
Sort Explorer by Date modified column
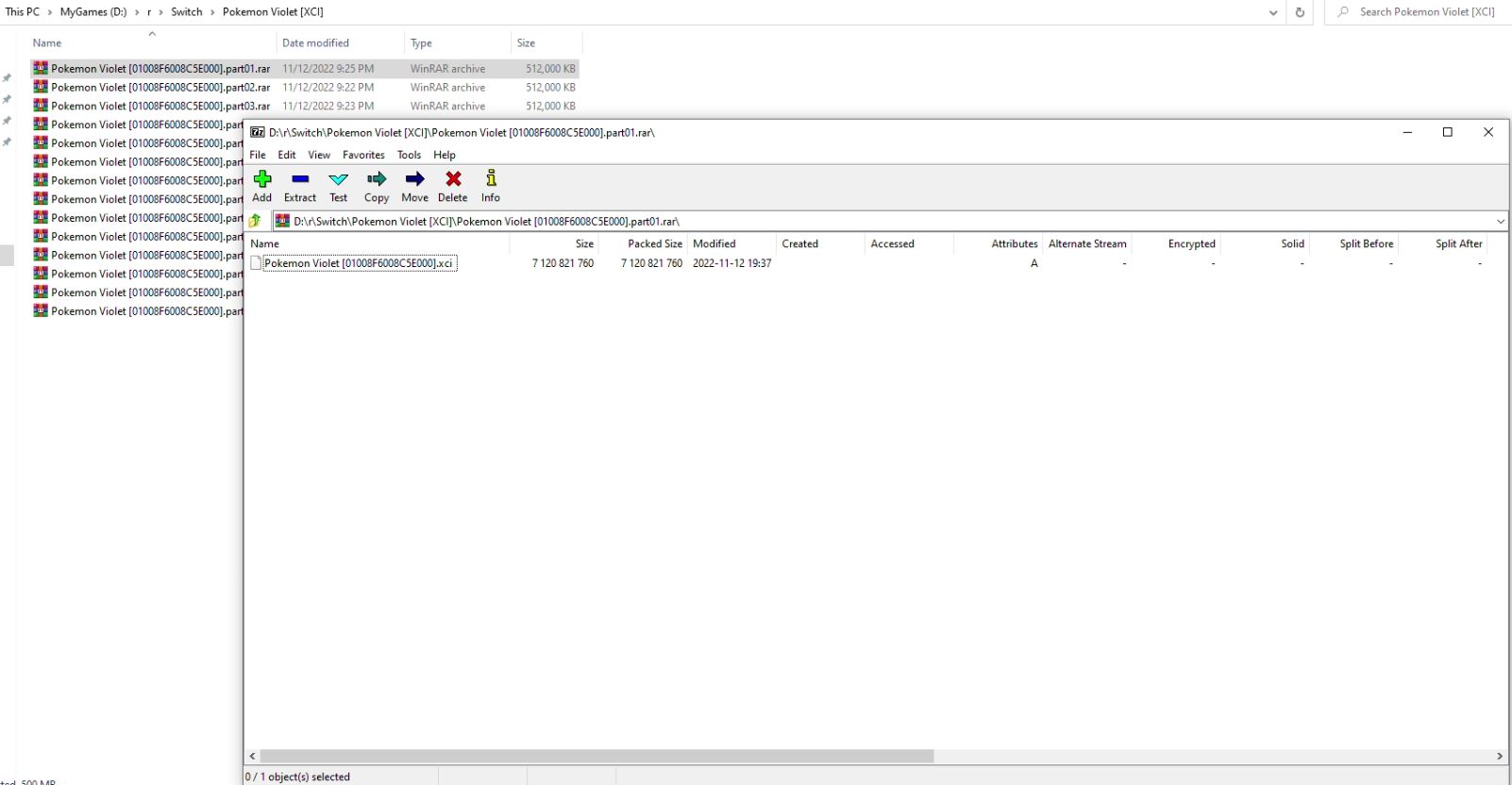[340, 42]
